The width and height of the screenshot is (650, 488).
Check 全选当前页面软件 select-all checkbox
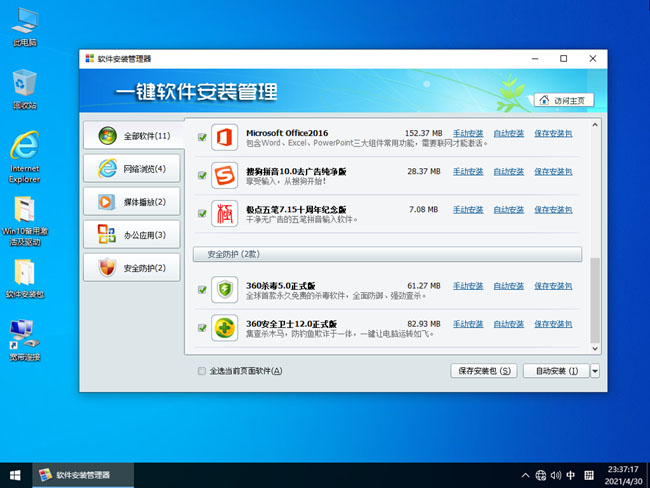point(202,371)
